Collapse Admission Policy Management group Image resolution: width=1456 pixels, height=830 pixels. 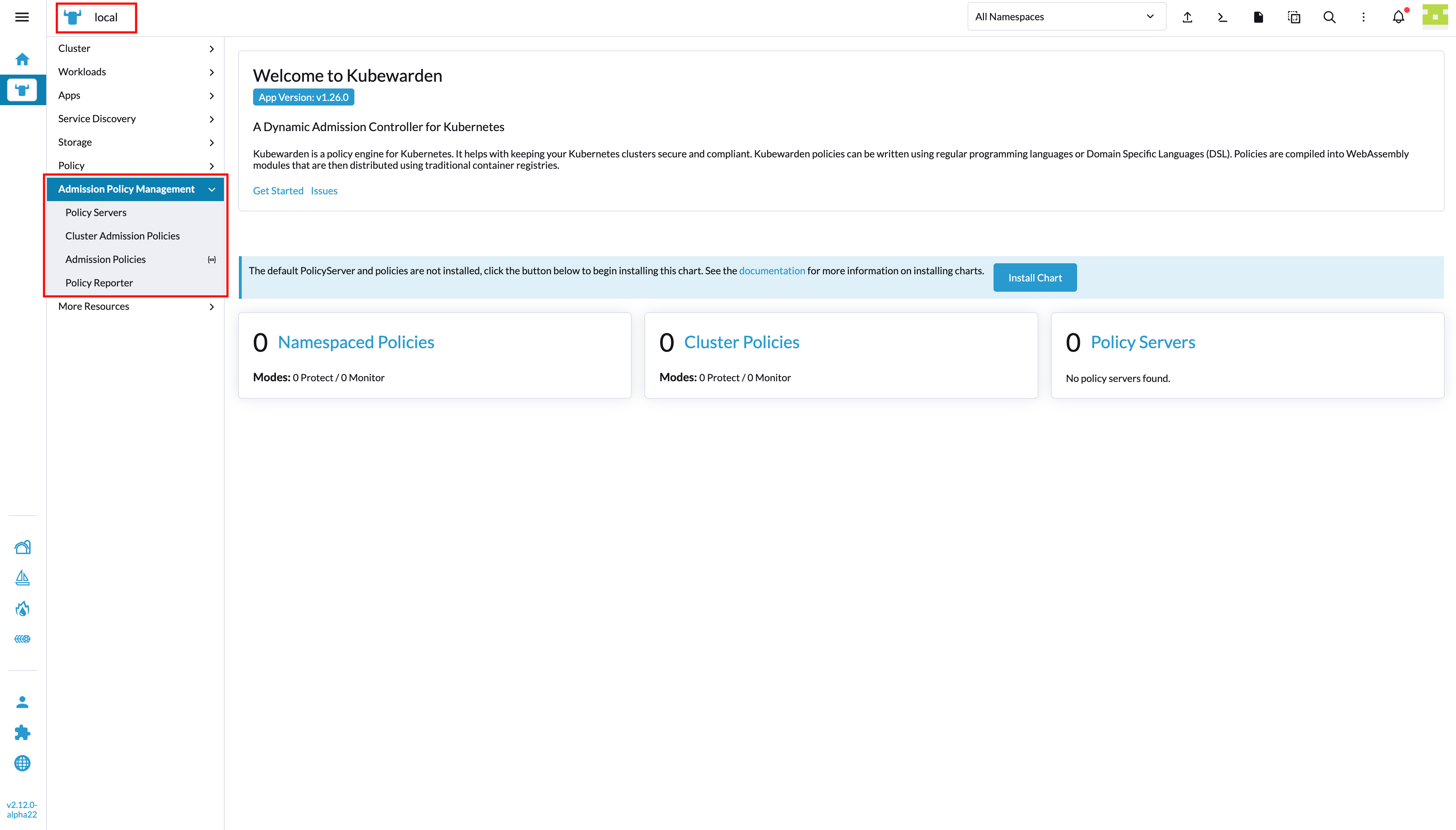click(x=136, y=189)
